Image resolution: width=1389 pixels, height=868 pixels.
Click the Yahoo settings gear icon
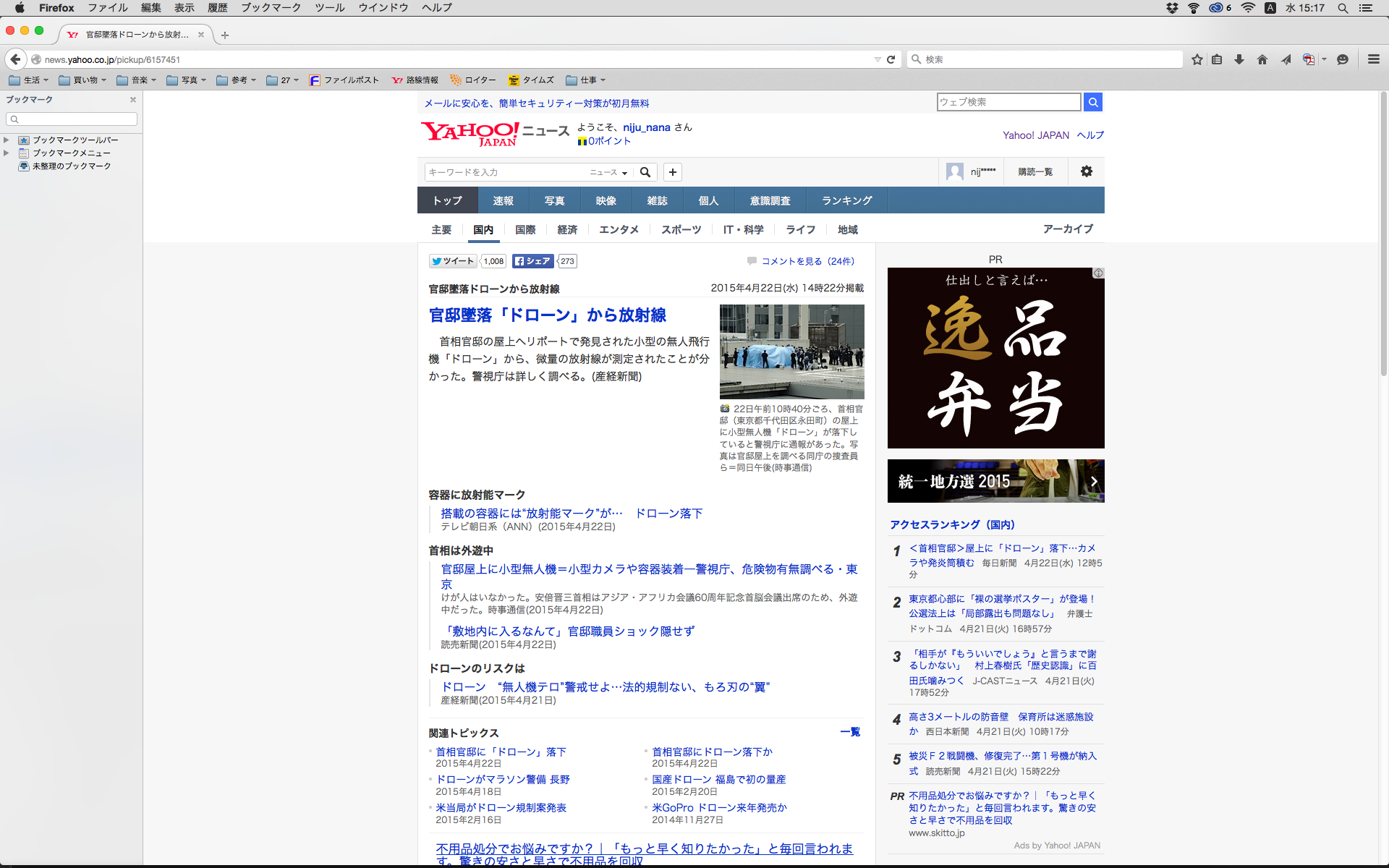(x=1086, y=171)
